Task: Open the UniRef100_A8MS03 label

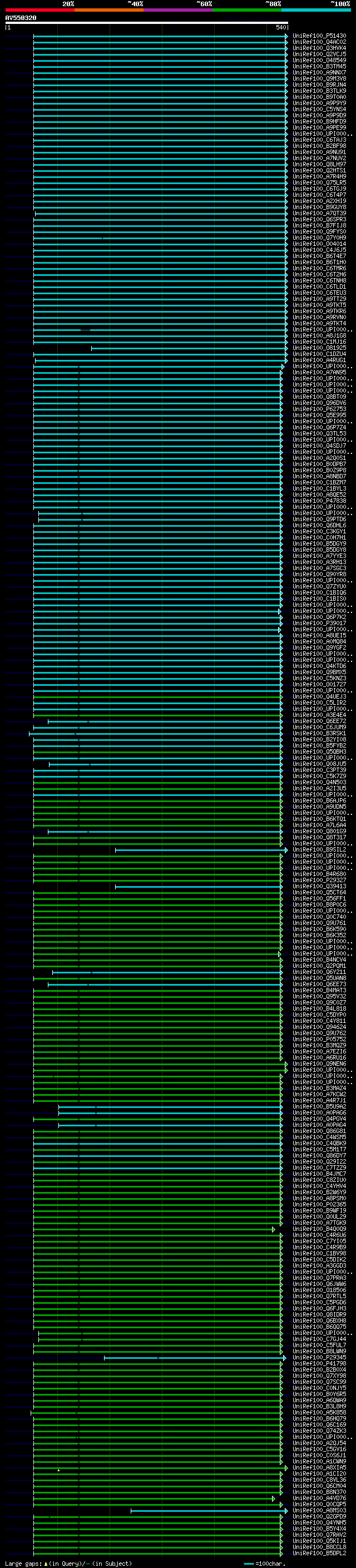Action: point(319,1511)
